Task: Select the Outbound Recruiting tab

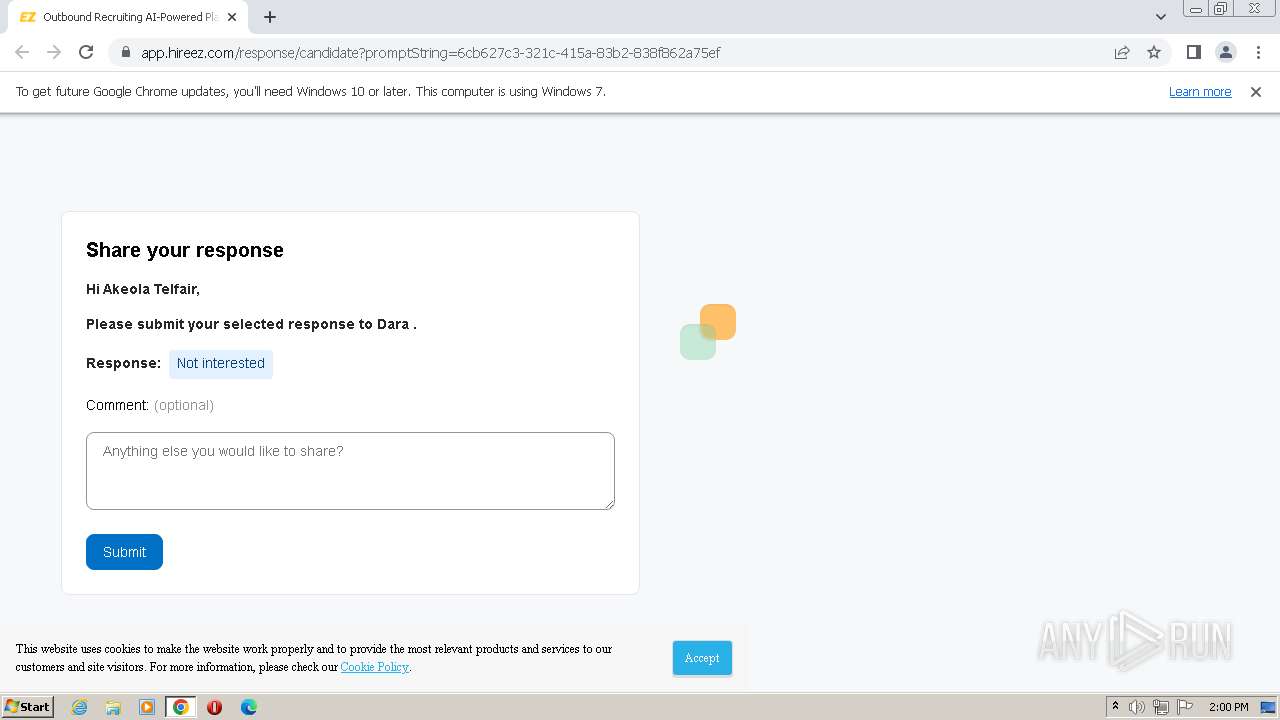Action: tap(126, 17)
